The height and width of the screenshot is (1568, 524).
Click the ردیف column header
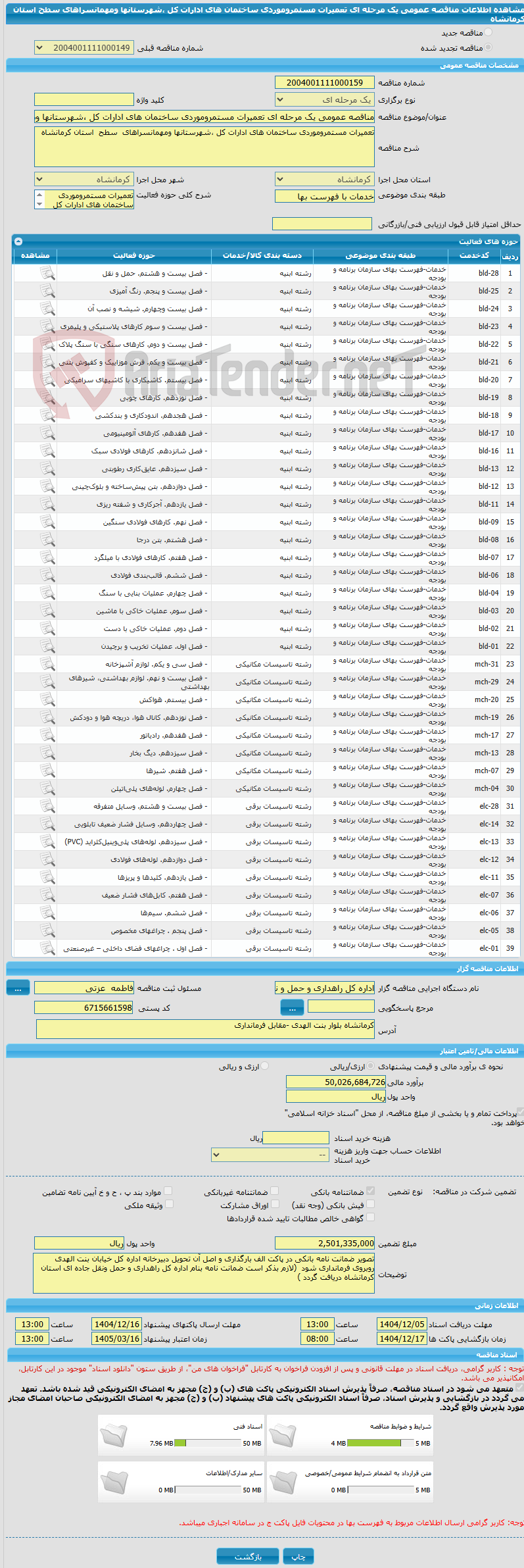pos(510,255)
